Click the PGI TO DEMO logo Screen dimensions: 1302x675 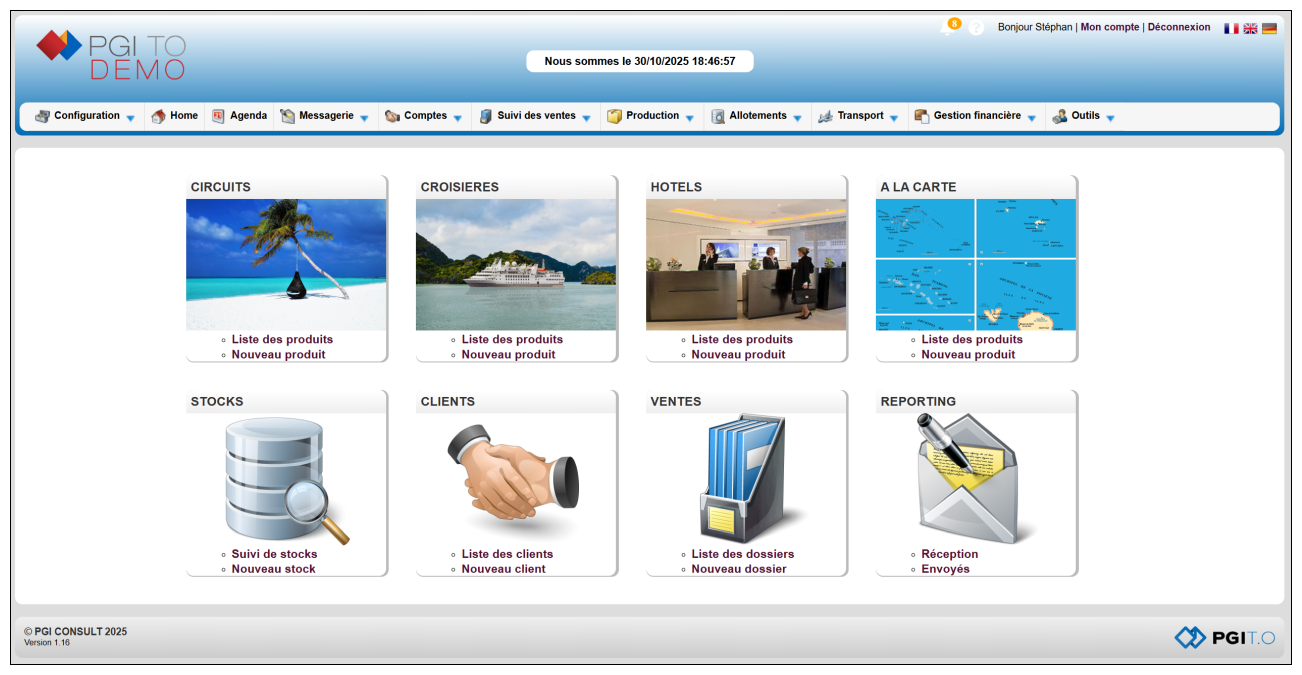point(111,55)
